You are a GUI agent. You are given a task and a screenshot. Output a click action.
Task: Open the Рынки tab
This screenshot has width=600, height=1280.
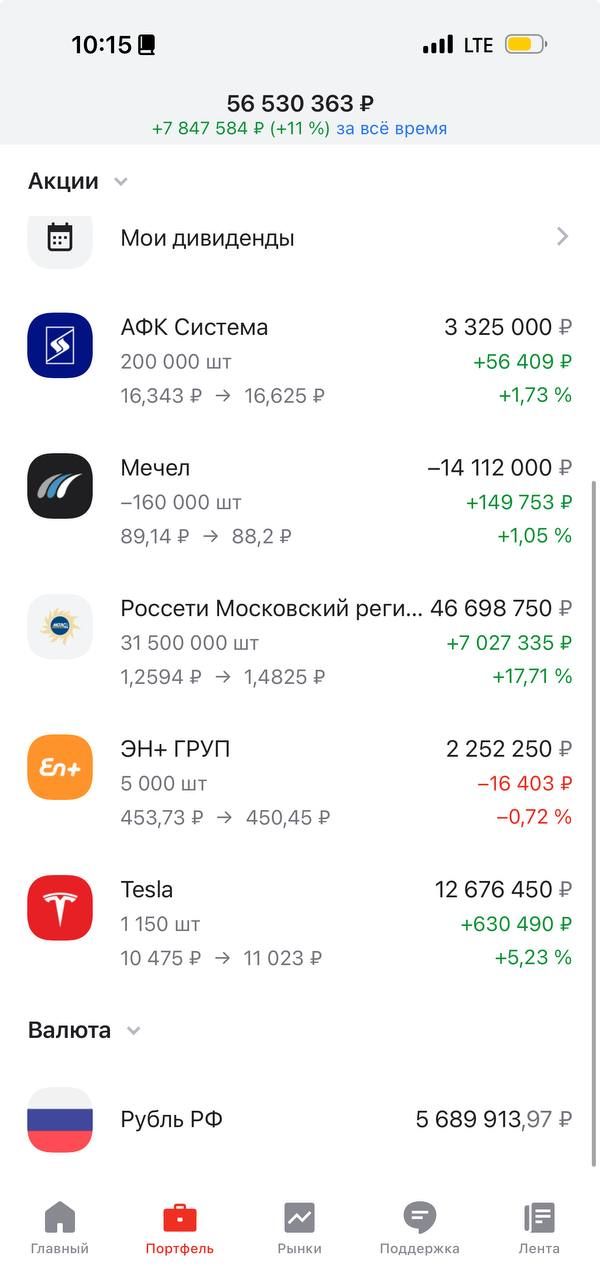299,1228
